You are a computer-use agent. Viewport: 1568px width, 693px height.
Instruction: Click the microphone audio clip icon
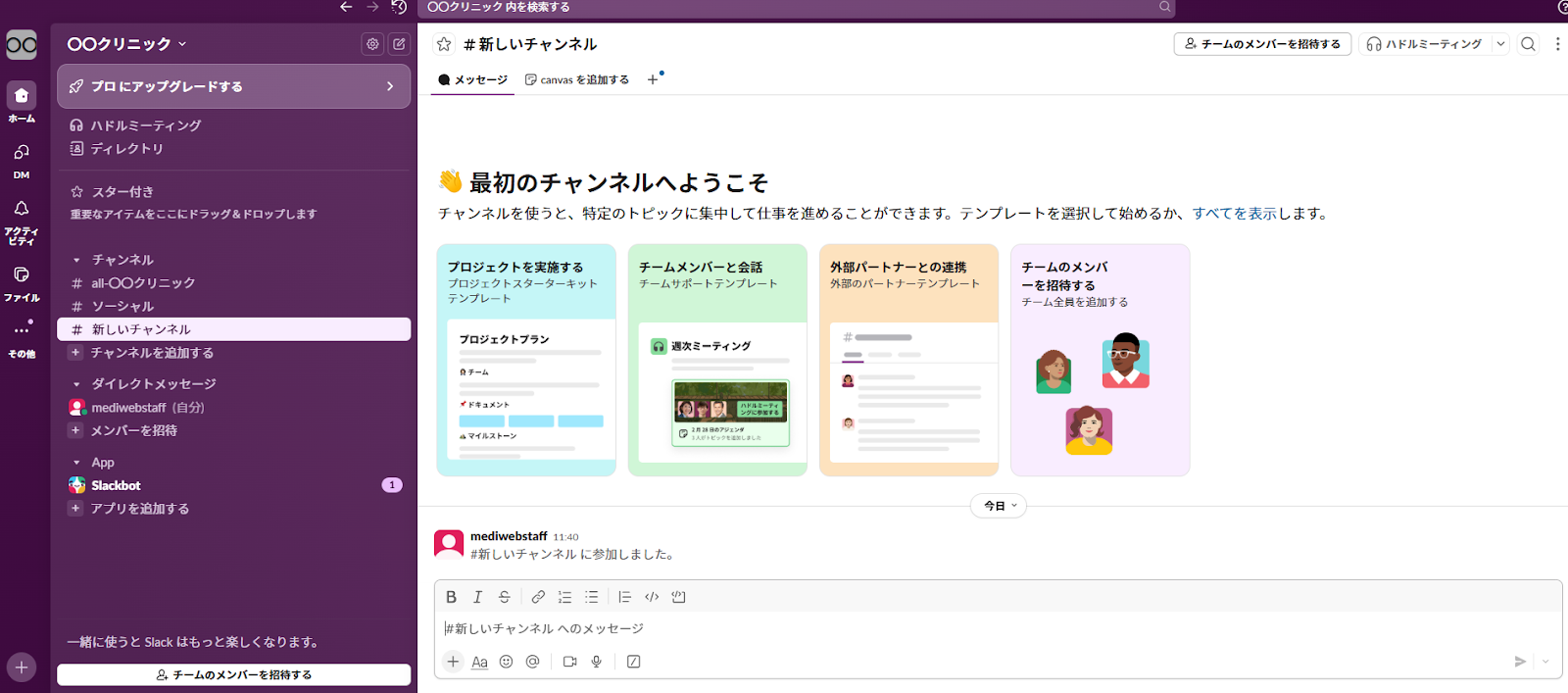(x=596, y=662)
